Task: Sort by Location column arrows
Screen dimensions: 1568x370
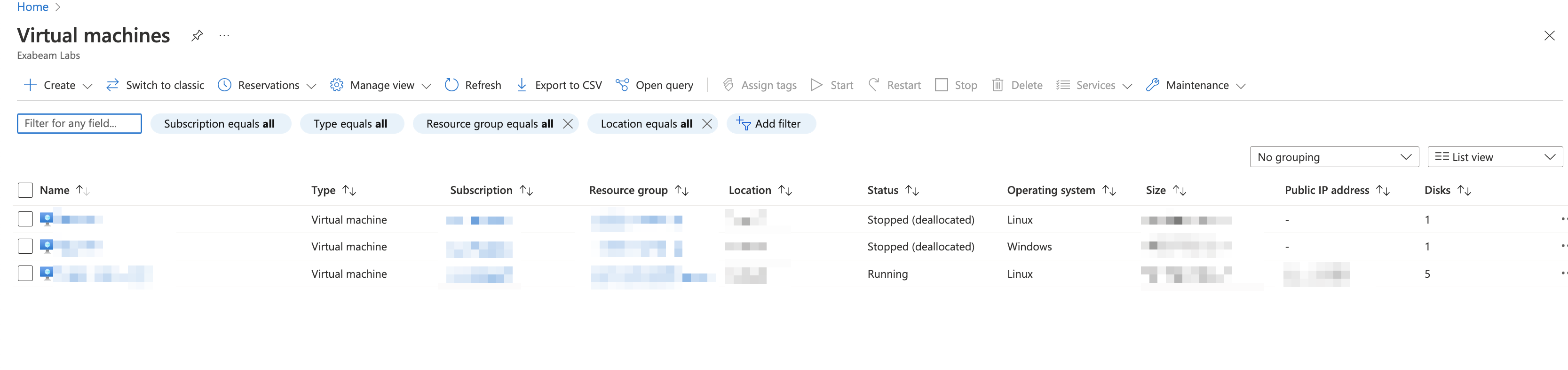Action: (785, 191)
